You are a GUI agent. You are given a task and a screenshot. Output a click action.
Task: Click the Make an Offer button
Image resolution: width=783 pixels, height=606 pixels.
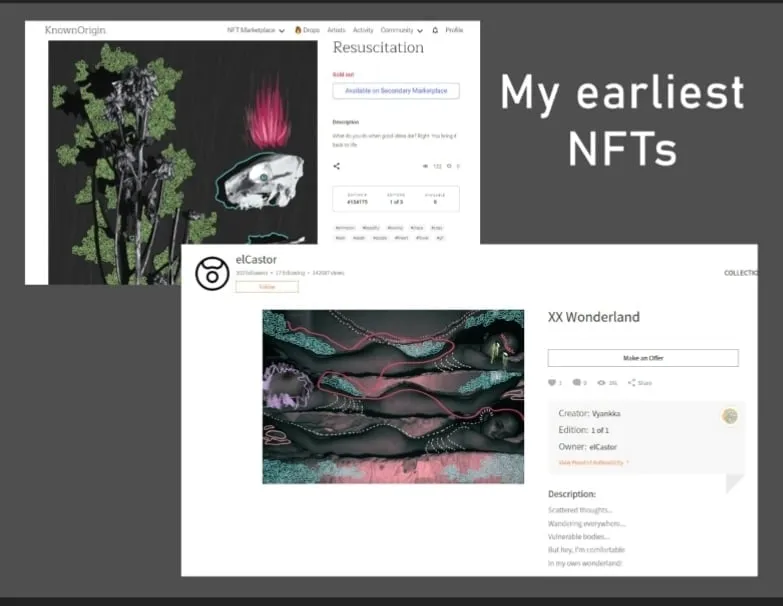tap(643, 358)
